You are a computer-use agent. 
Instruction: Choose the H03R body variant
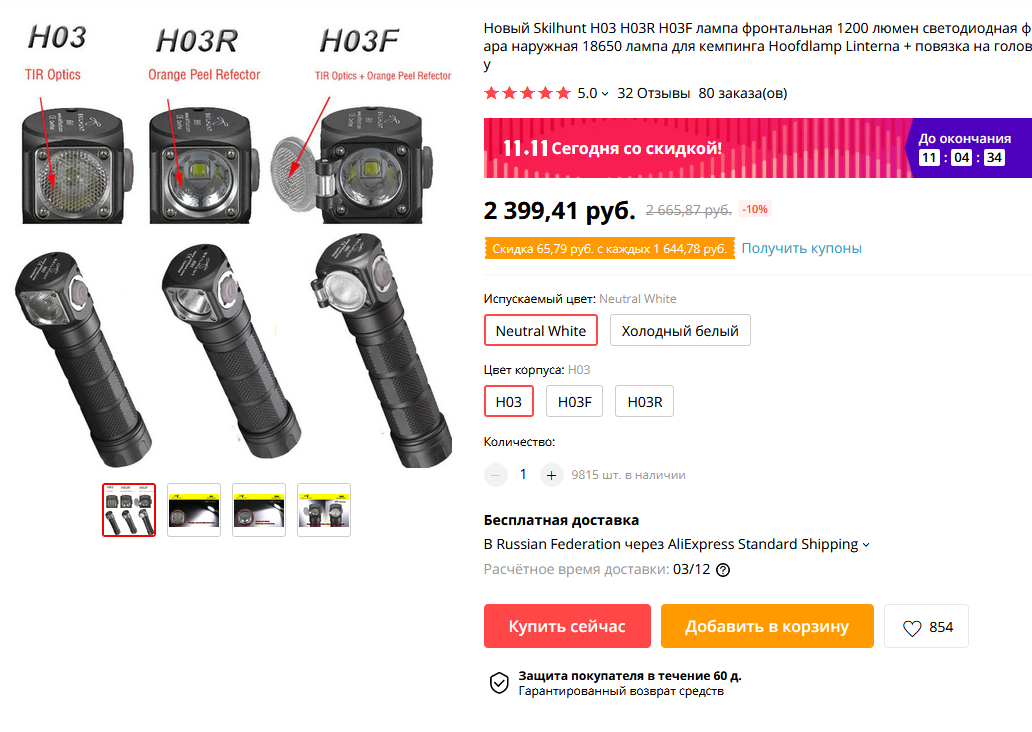tap(644, 402)
